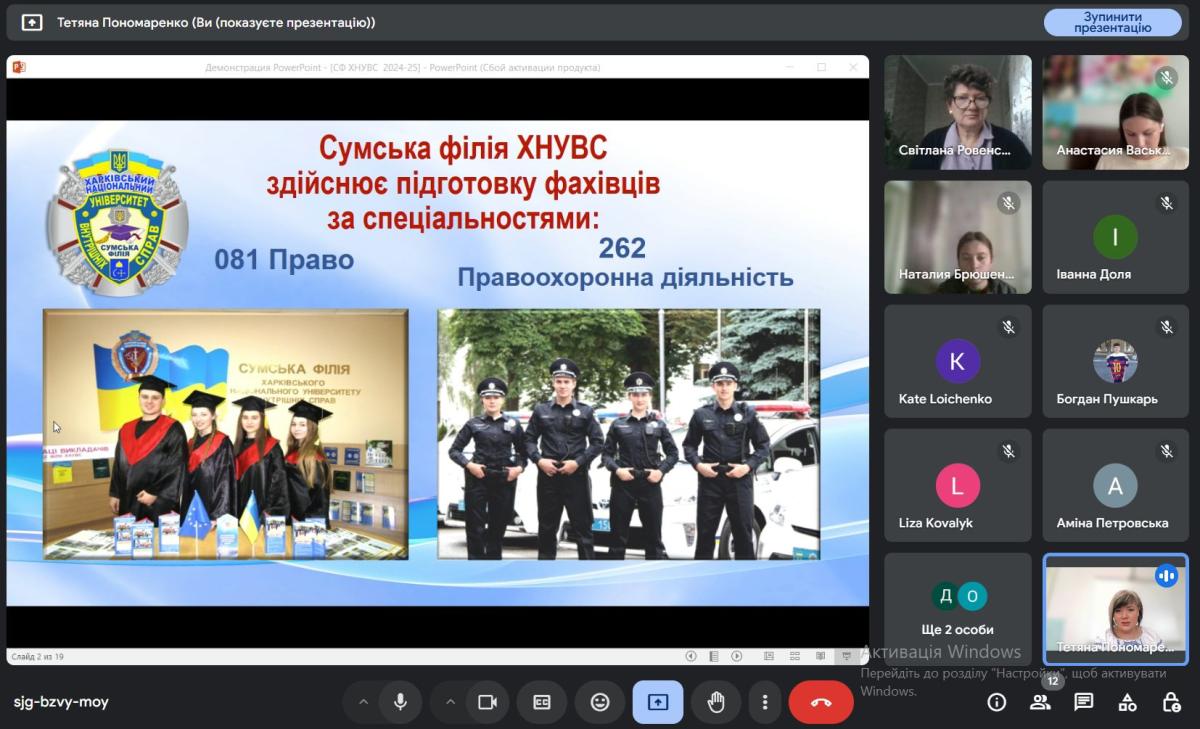Screen dimensions: 1200x729
Task: Turn on closed captions
Action: [542, 702]
